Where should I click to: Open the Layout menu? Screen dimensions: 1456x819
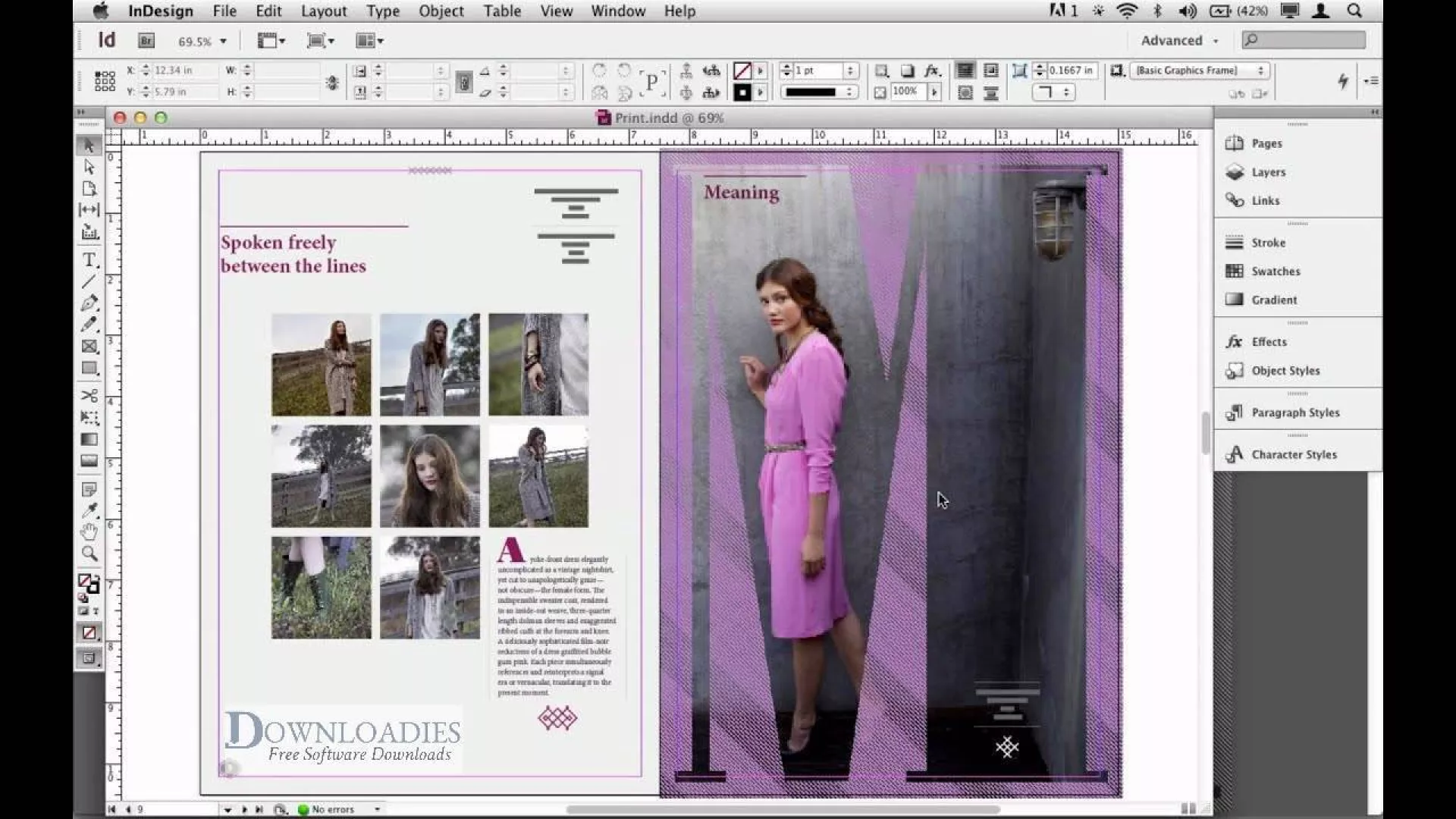tap(324, 11)
